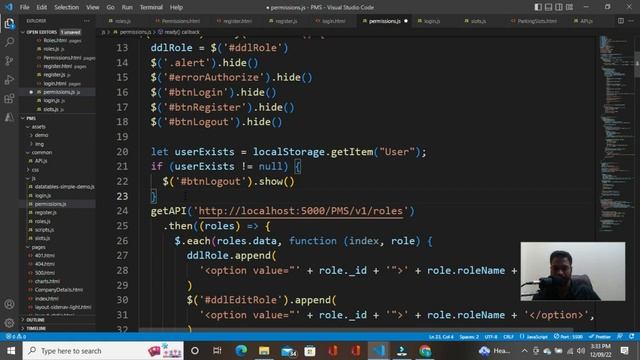
Task: Select Roles.html in Open Editors list
Action: (x=55, y=40)
